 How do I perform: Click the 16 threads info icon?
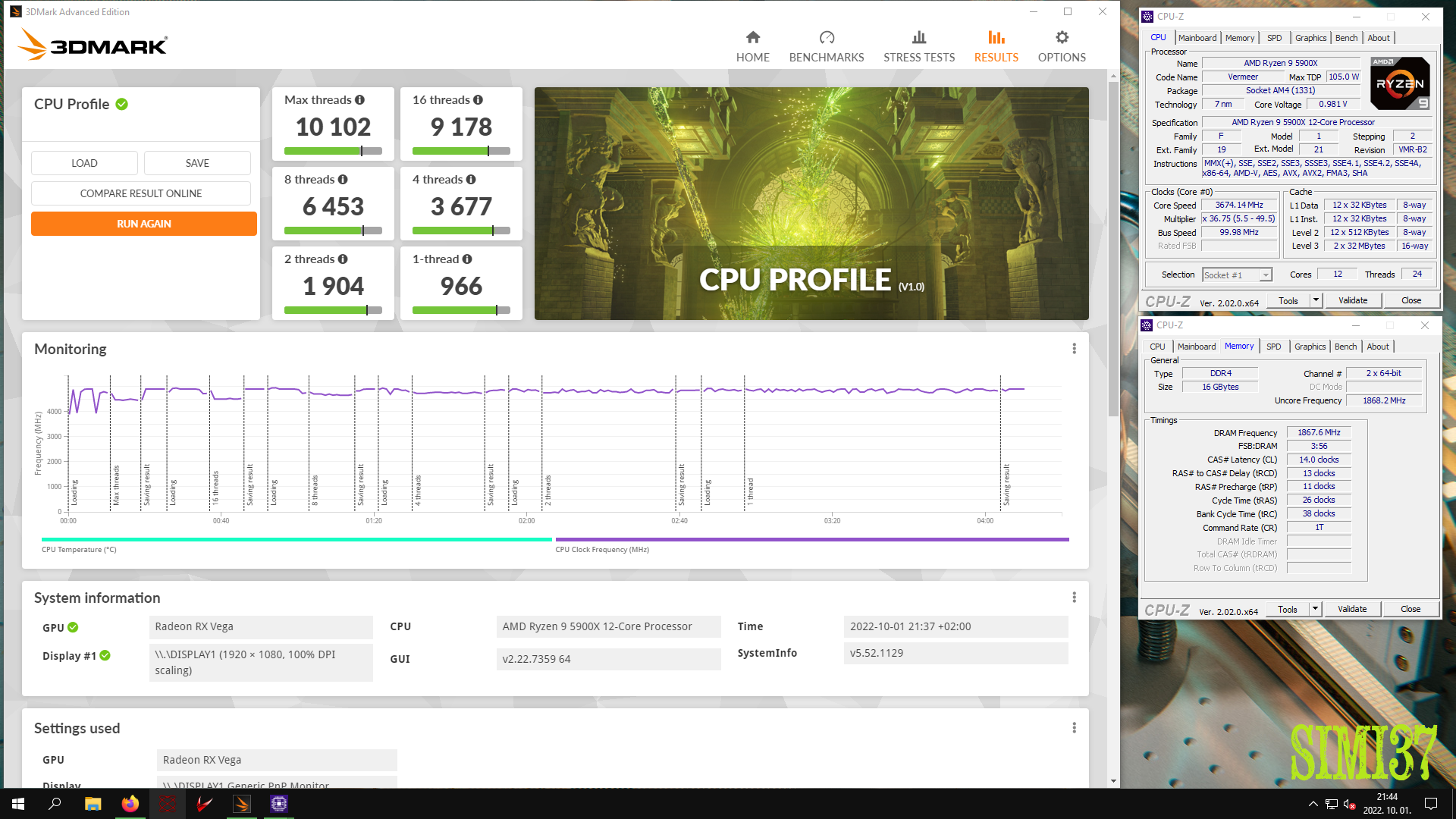pos(478,100)
